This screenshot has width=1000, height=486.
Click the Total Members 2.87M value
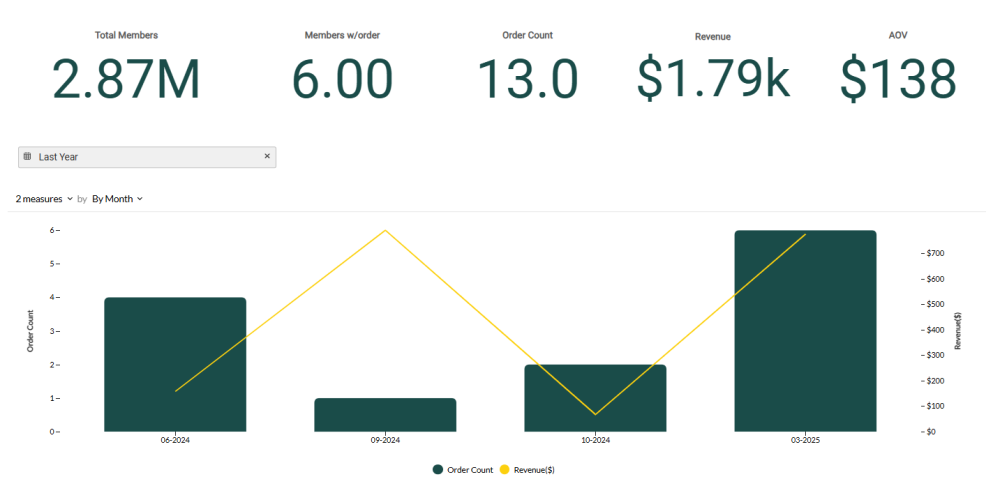[126, 80]
